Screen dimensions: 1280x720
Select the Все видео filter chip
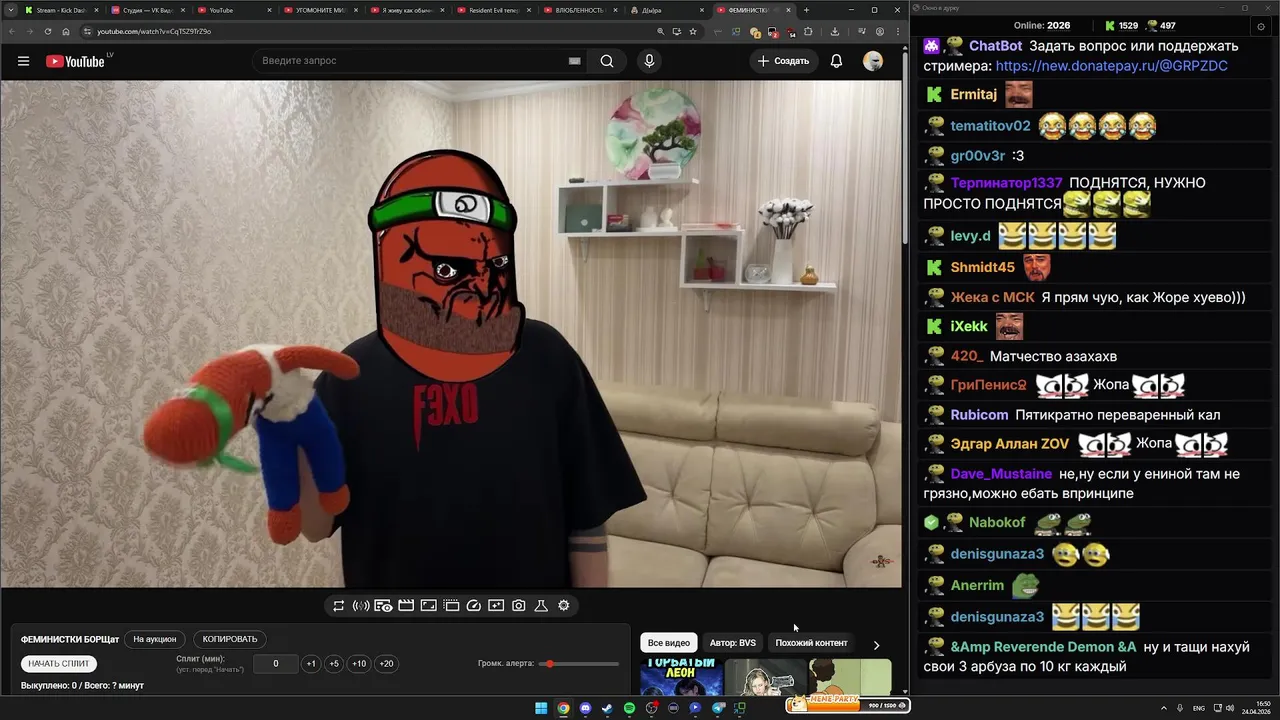click(669, 643)
